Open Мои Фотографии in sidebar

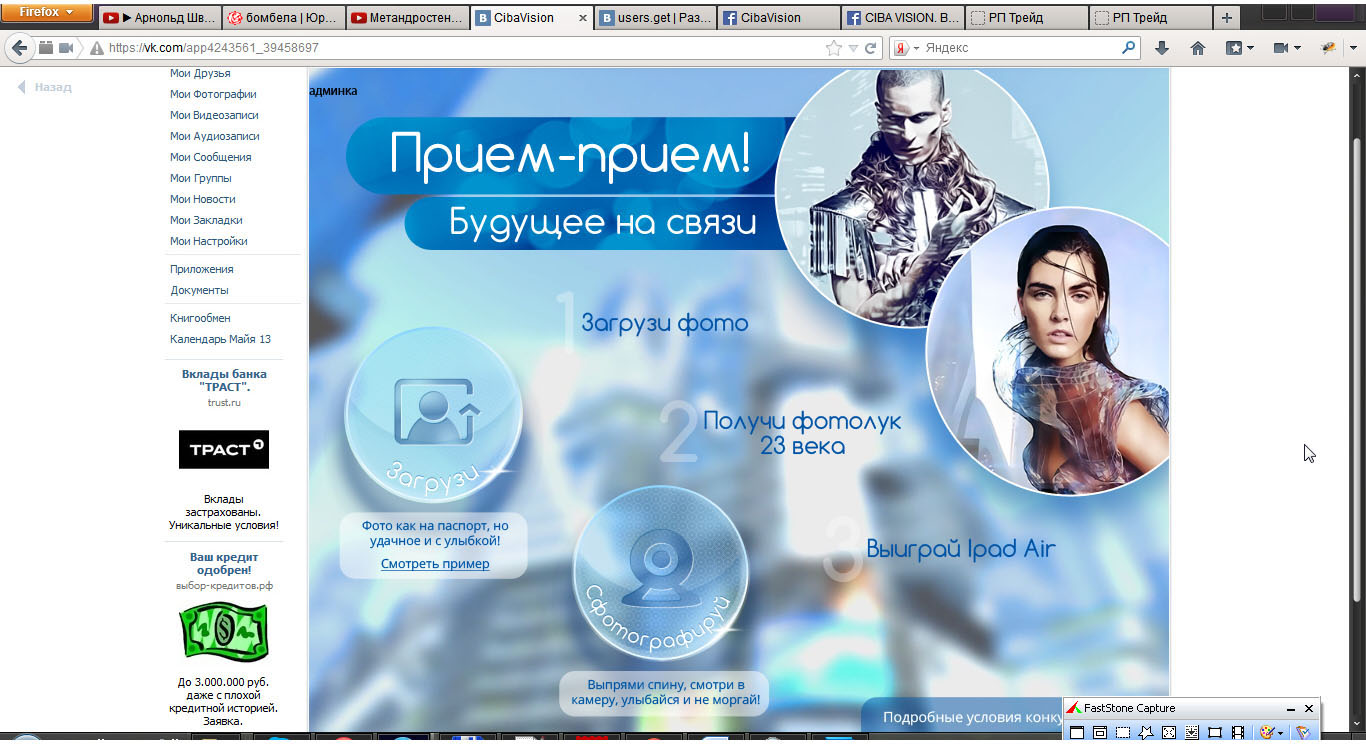click(x=213, y=94)
